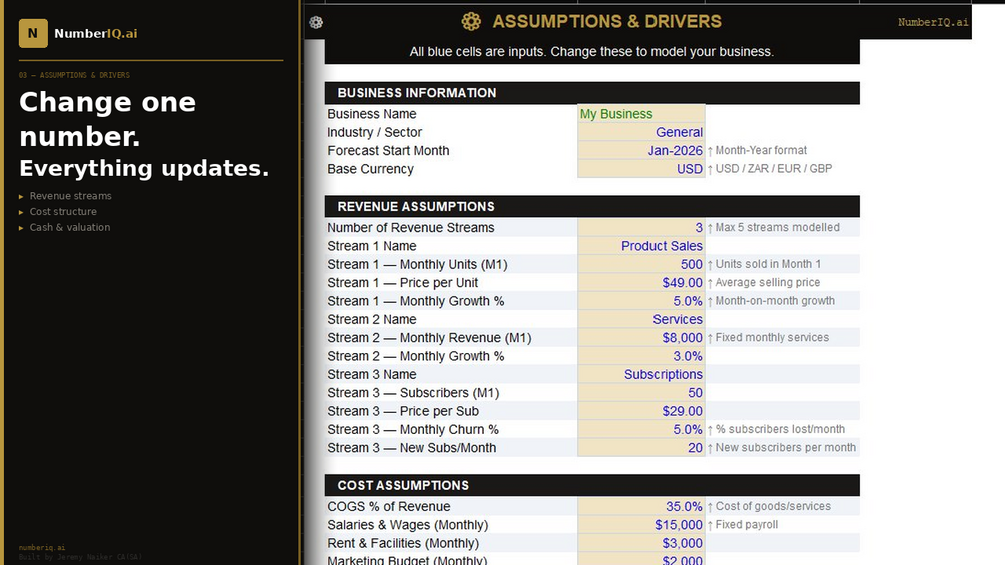Select the Stream 3 Monthly Churn 5.0% cell
Screen dimensions: 1005x565
click(x=641, y=430)
